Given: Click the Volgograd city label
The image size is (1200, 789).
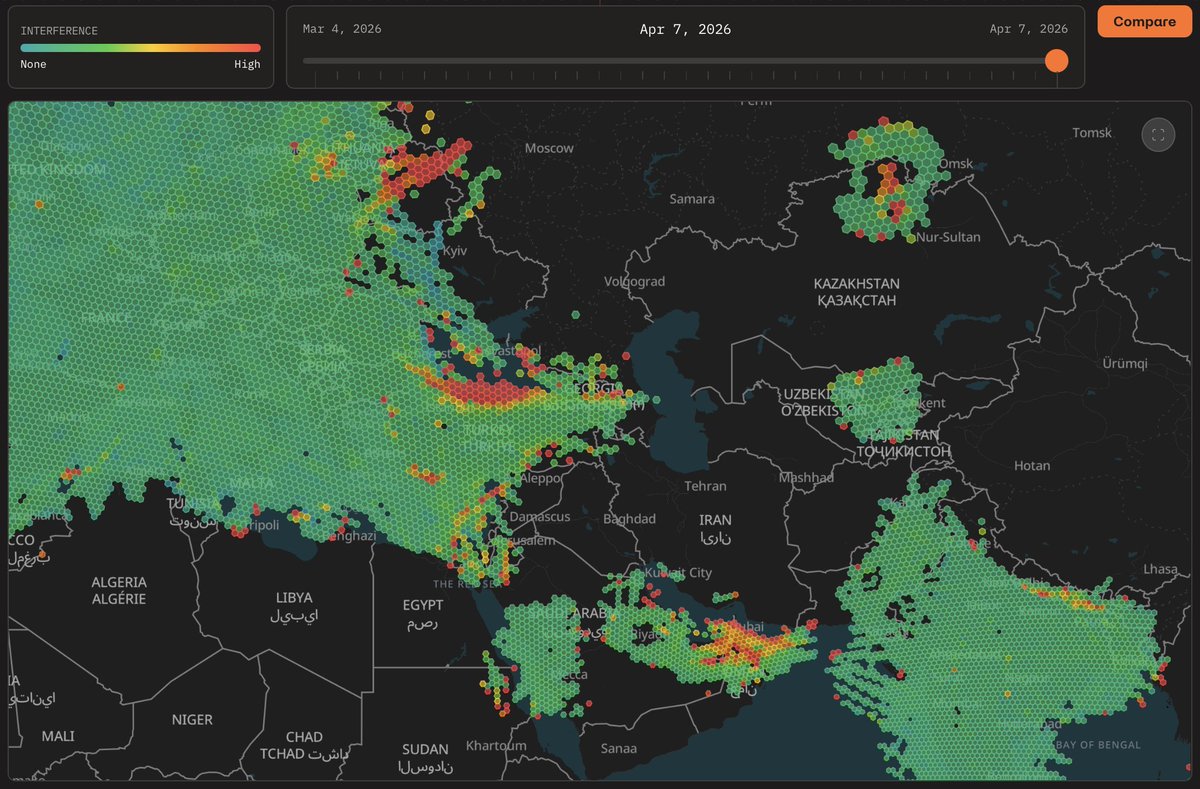Looking at the screenshot, I should [x=634, y=281].
